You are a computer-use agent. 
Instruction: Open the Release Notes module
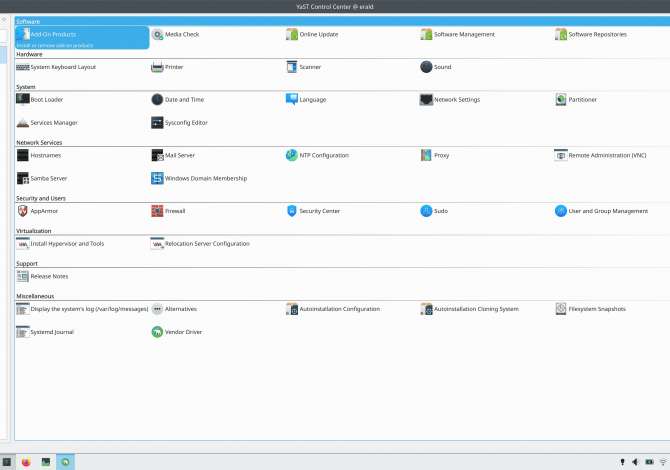tap(42, 276)
